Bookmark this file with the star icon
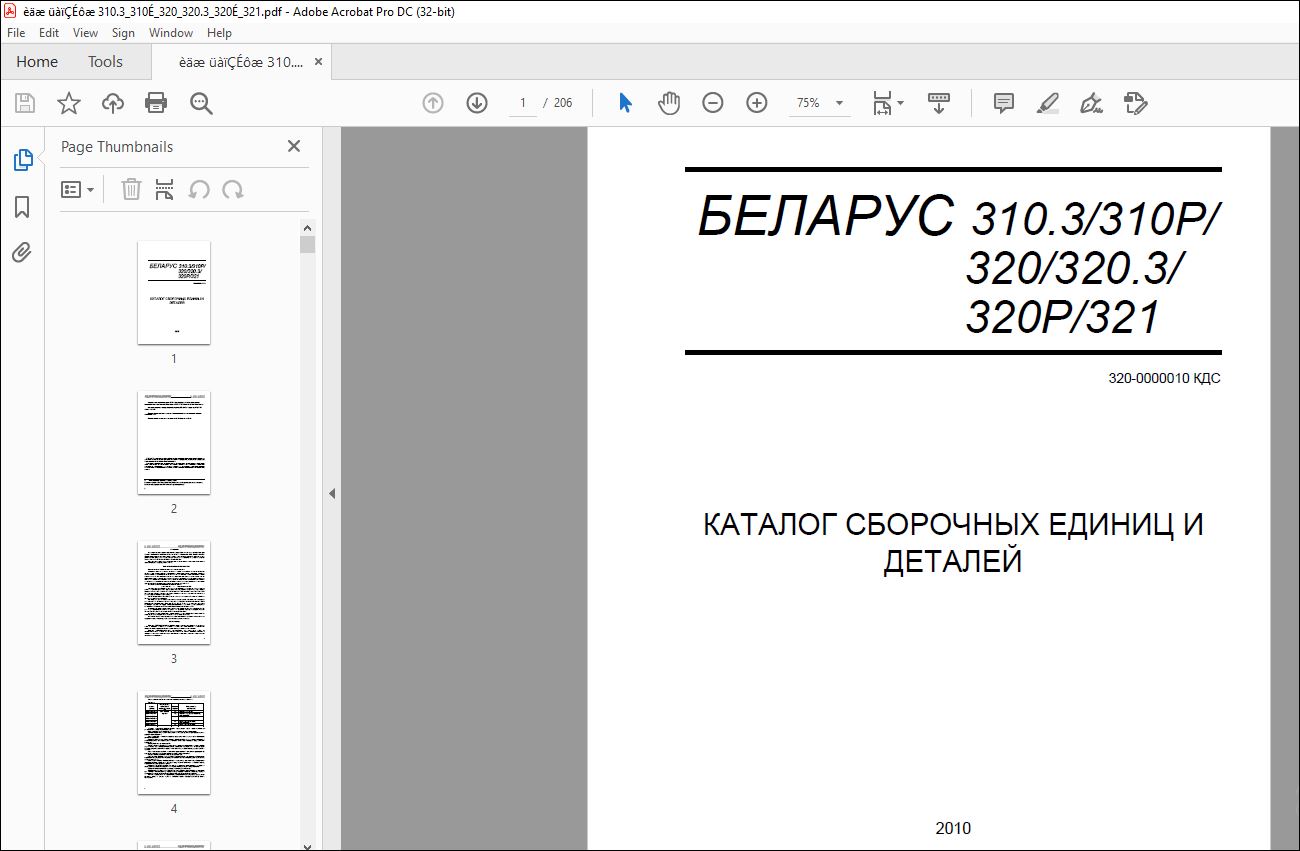This screenshot has width=1300, height=851. click(x=68, y=103)
